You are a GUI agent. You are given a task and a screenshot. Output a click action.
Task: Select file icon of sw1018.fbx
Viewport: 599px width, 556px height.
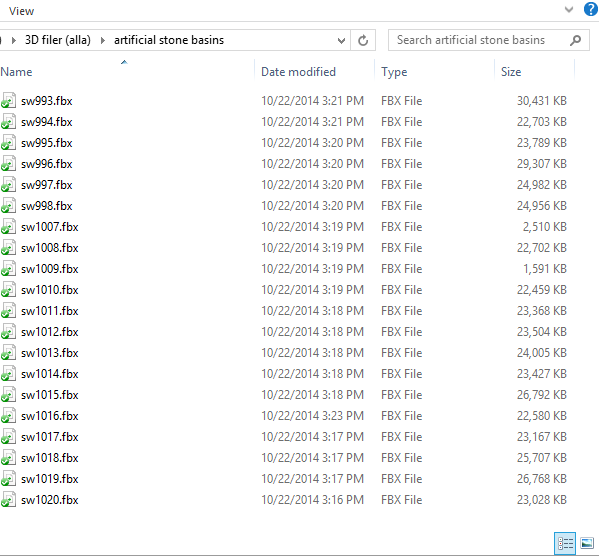pyautogui.click(x=8, y=458)
